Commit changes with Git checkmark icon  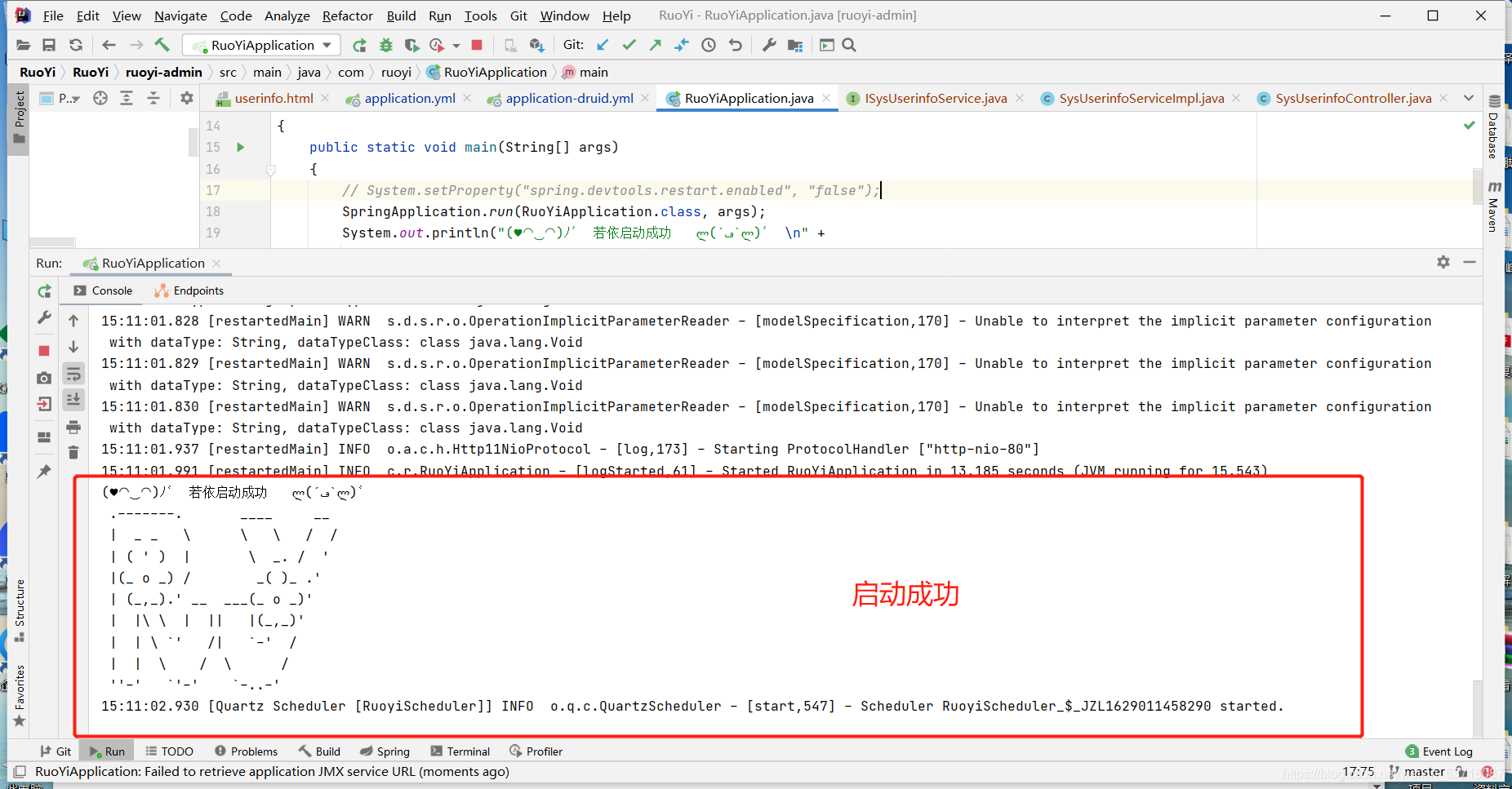point(629,45)
